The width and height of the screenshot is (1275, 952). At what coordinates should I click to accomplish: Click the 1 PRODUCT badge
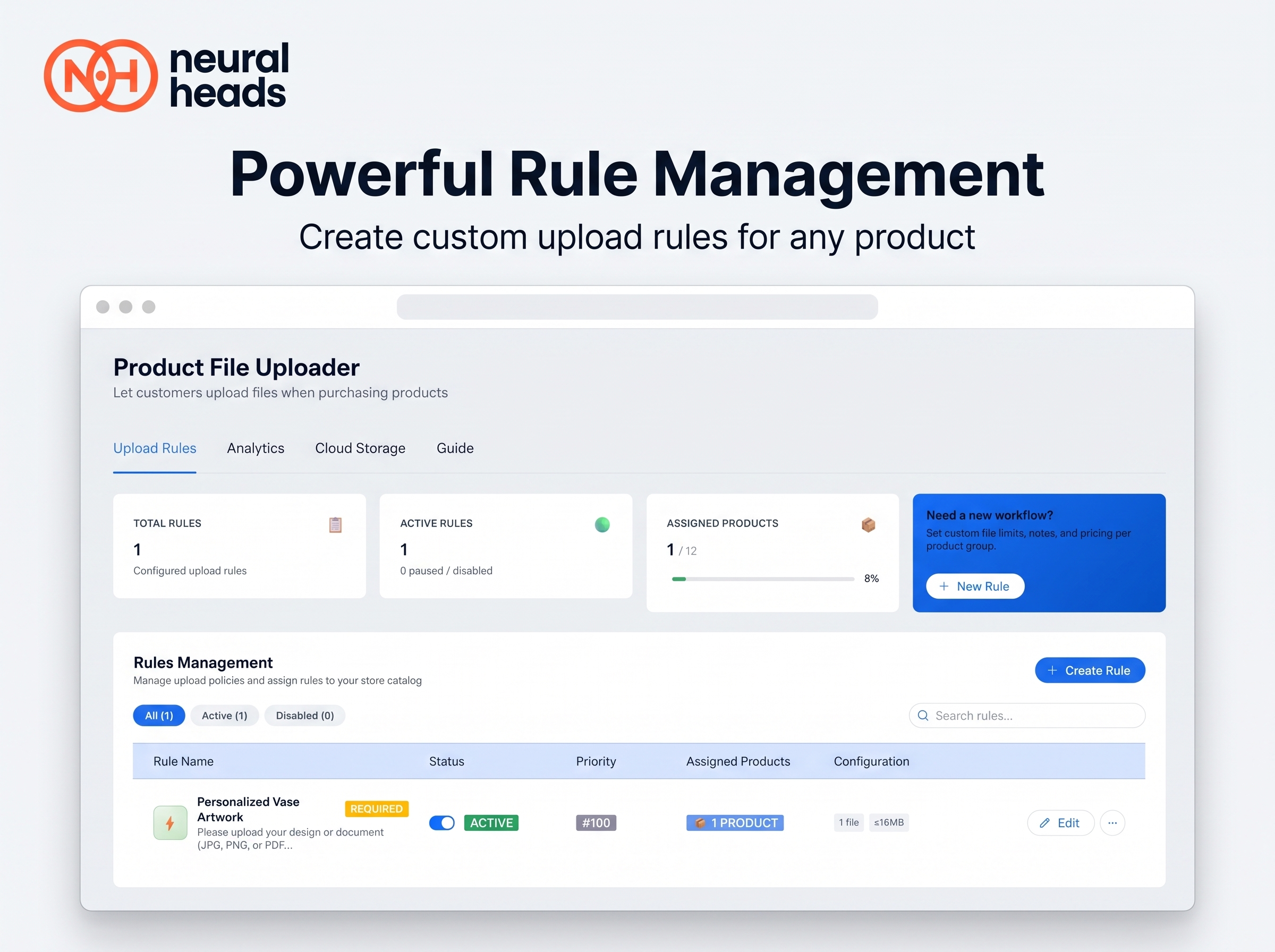[735, 823]
